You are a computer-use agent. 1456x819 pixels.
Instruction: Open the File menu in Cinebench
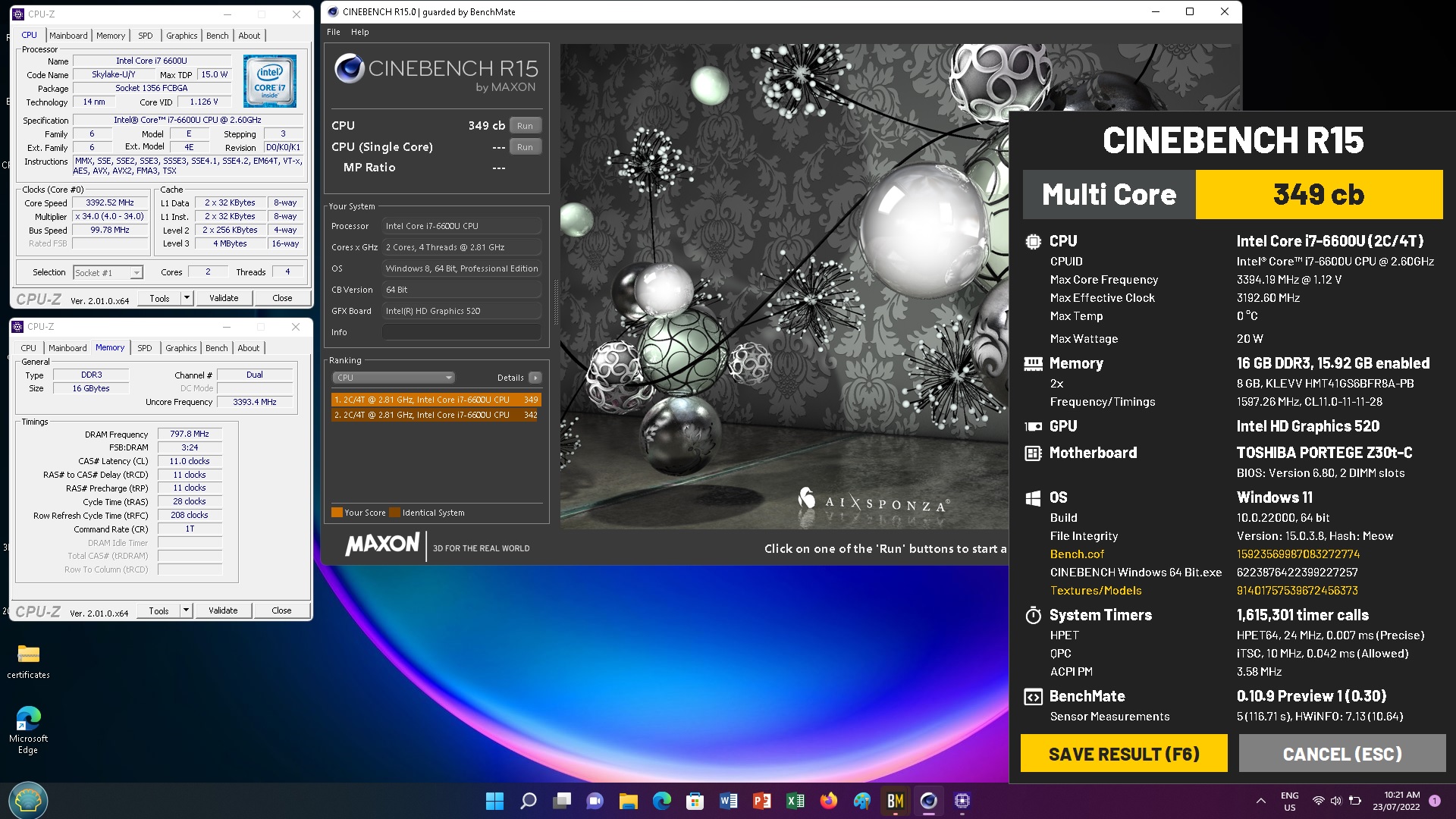(x=334, y=32)
